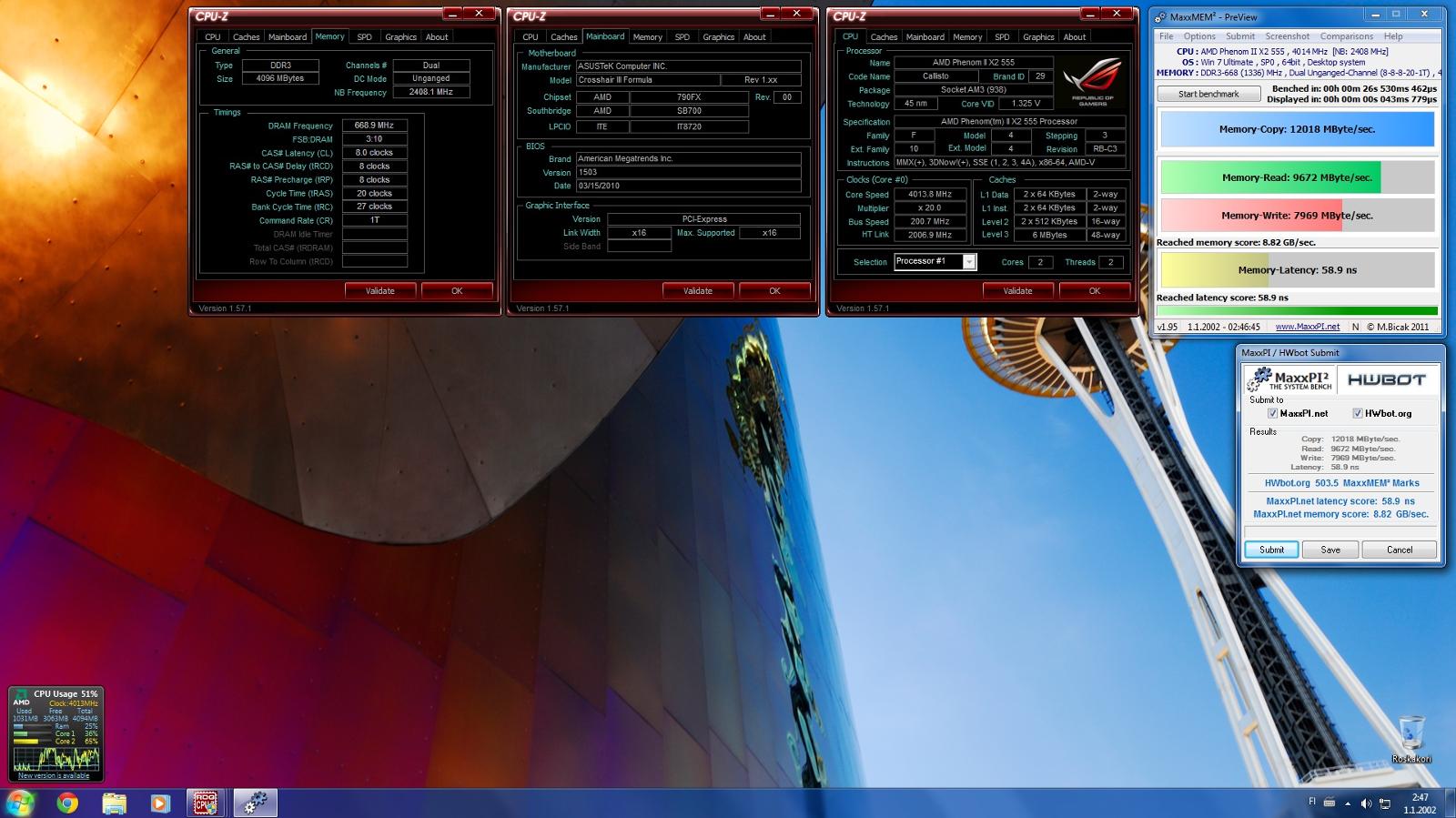1456x818 pixels.
Task: Open the Windows Start orb
Action: point(20,803)
